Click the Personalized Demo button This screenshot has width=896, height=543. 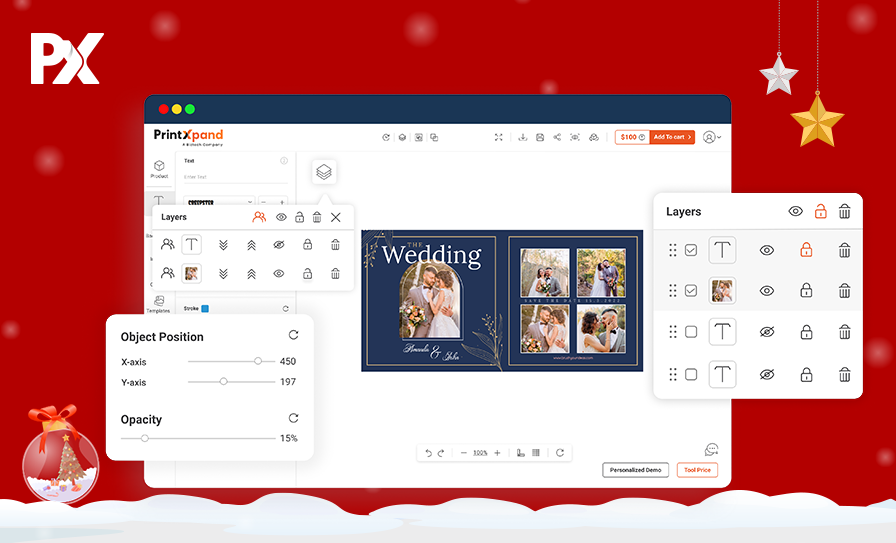click(636, 470)
